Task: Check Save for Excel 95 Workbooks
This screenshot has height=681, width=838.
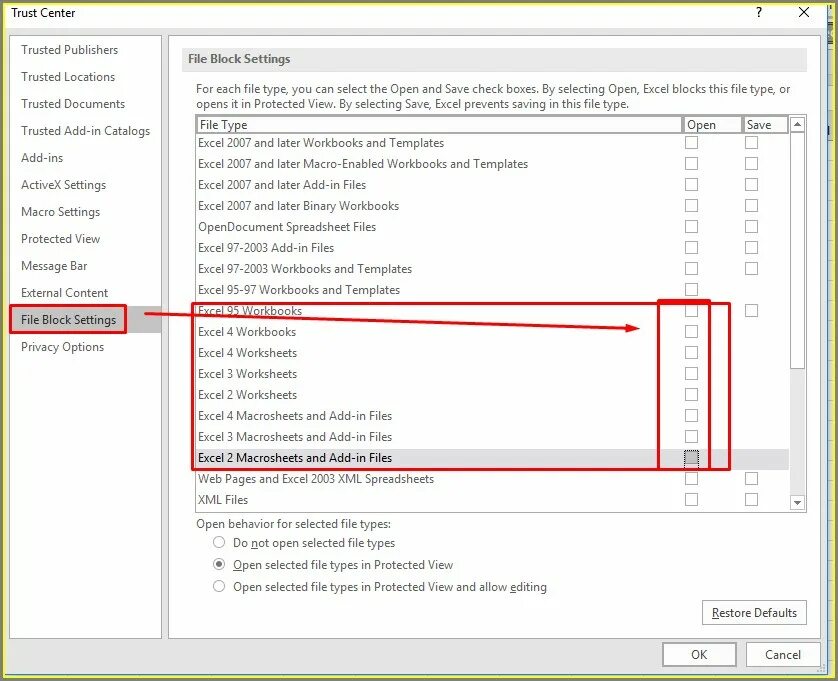Action: point(751,311)
